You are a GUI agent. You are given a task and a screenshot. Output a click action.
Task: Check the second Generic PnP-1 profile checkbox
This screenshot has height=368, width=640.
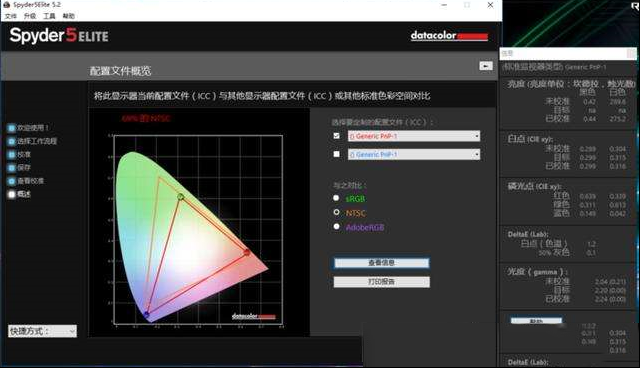click(336, 154)
